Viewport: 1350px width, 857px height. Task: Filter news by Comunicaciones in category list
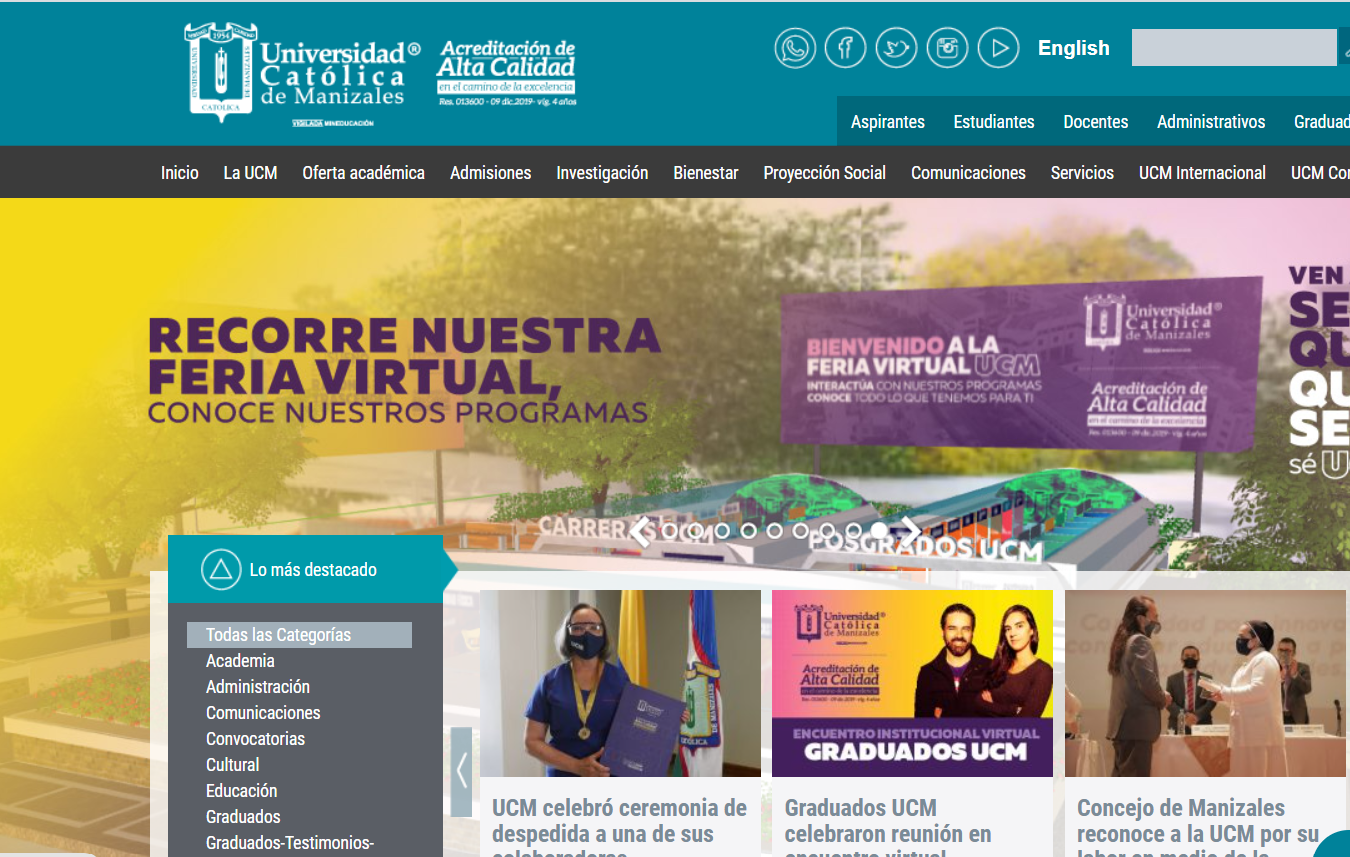[x=263, y=713]
